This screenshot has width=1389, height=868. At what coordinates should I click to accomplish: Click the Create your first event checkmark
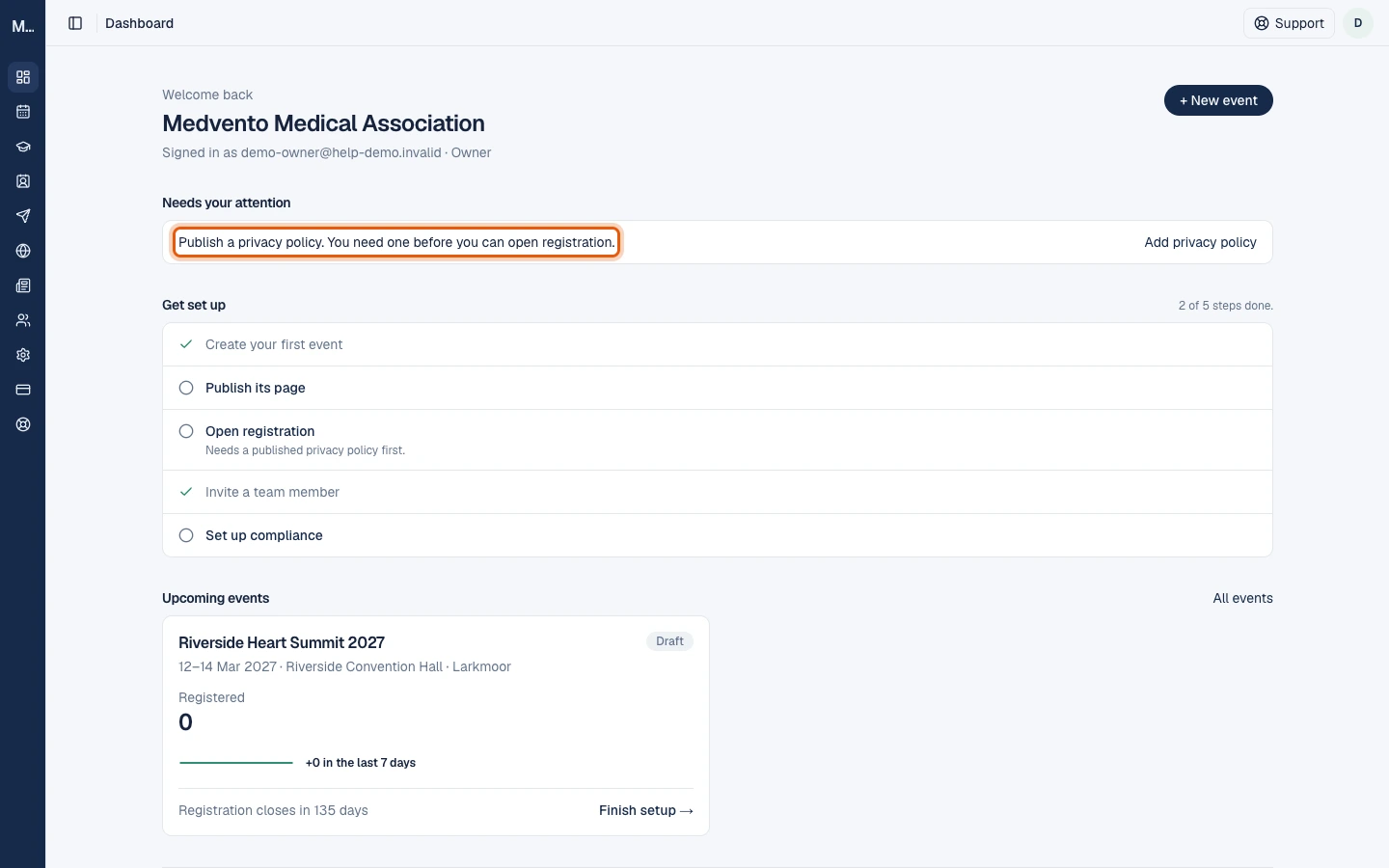186,344
